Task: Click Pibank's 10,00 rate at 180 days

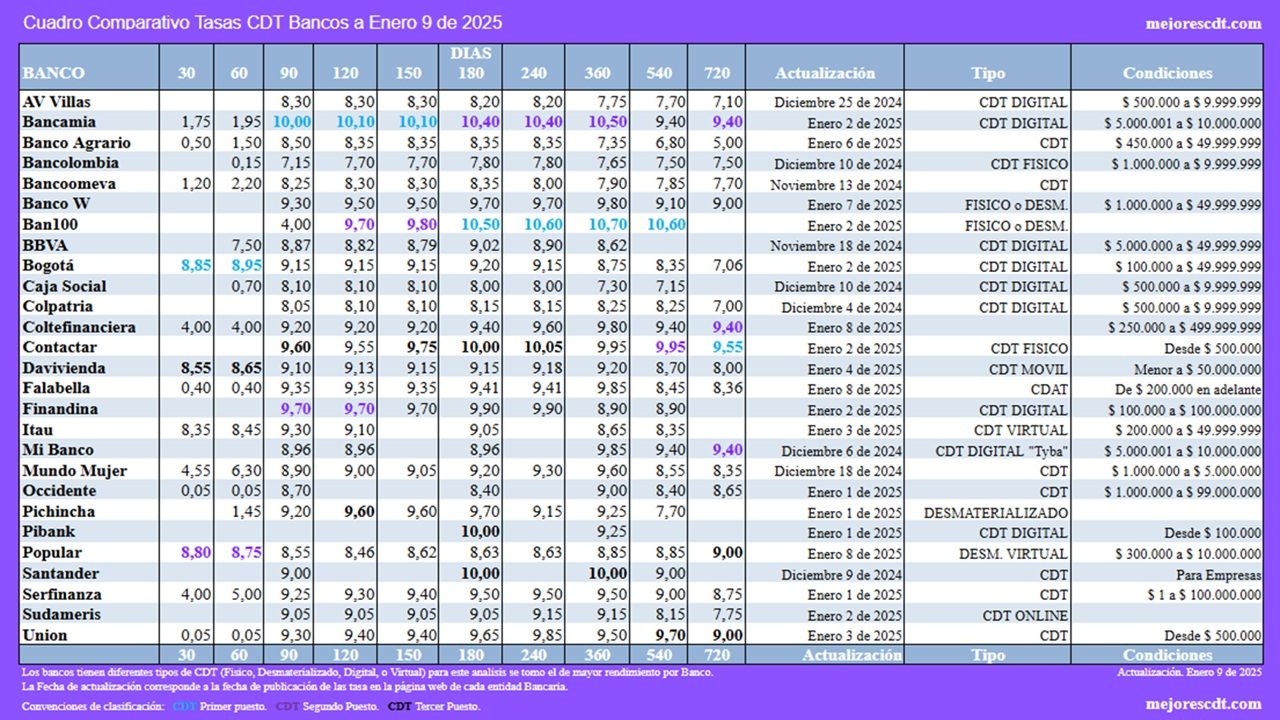Action: click(x=480, y=532)
